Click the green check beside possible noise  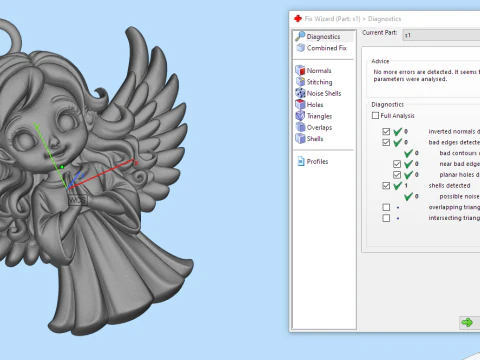[x=408, y=197]
